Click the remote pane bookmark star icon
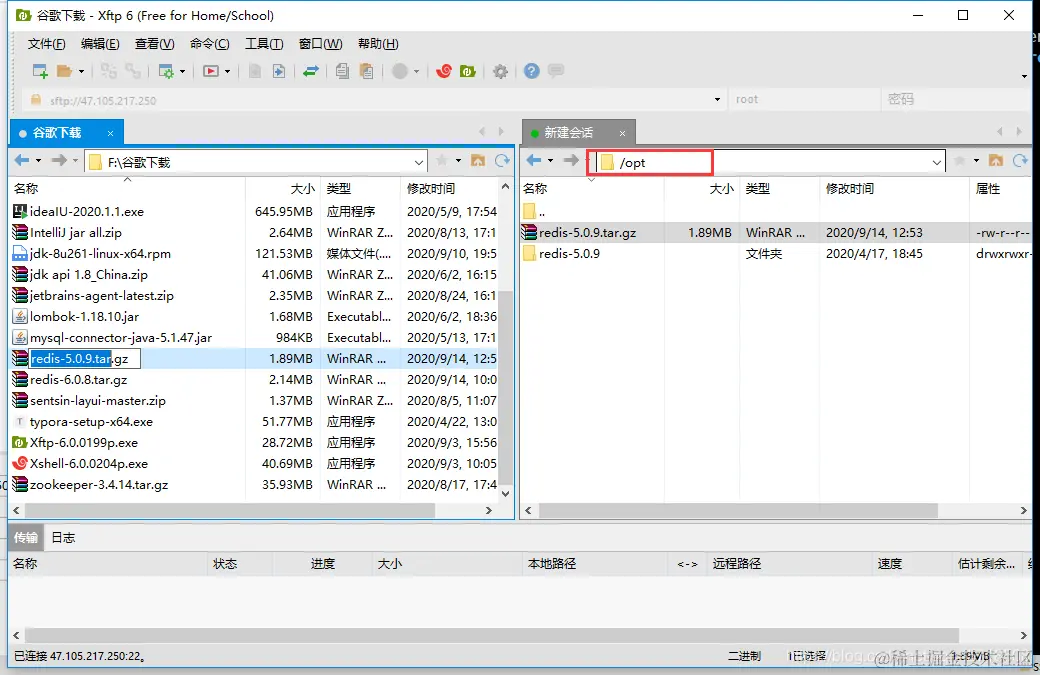The width and height of the screenshot is (1040, 675). (x=959, y=160)
